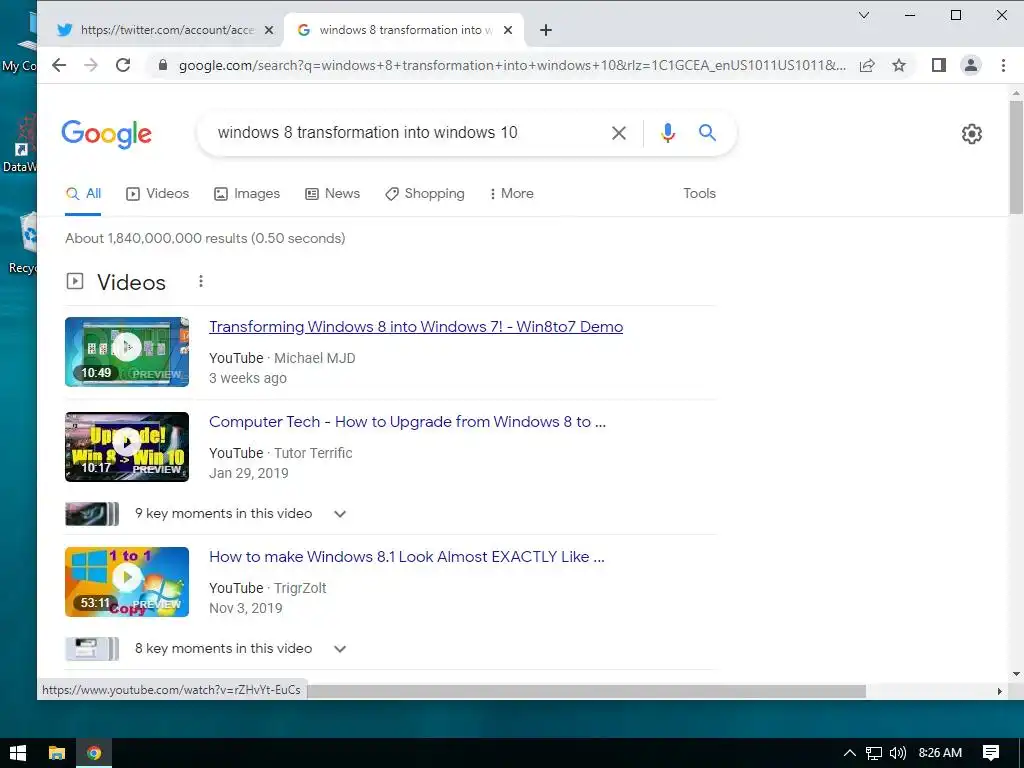Open search Tools options

tap(699, 193)
